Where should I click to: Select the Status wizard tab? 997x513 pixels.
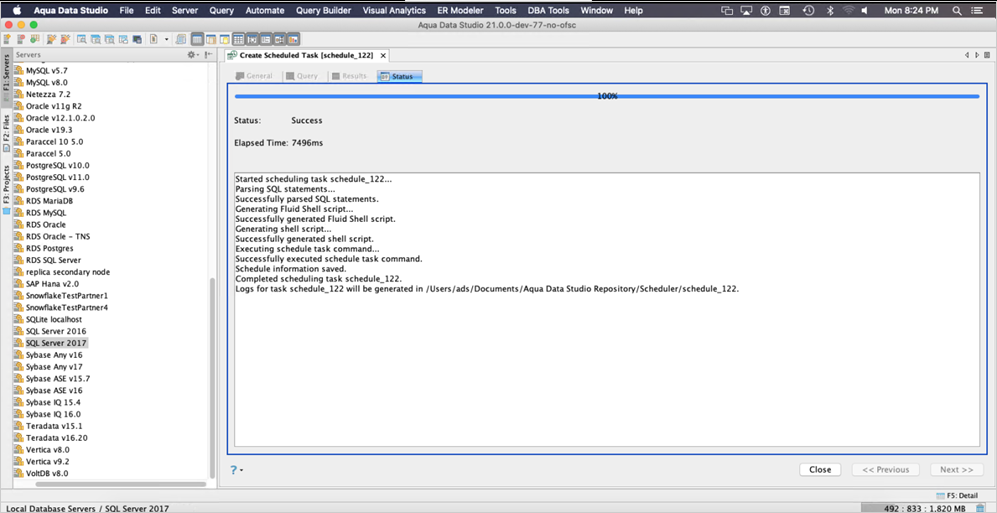pos(400,76)
